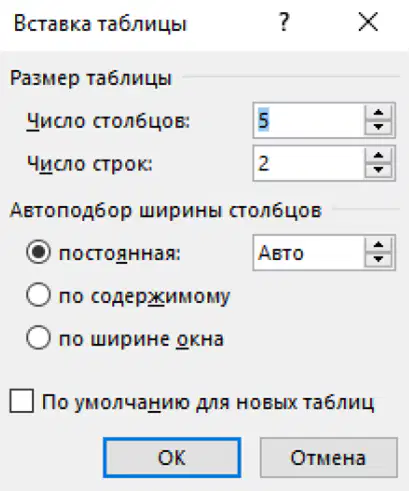Increase постоянная width with up arrow
Image resolution: width=410 pixels, height=491 pixels.
(378, 245)
